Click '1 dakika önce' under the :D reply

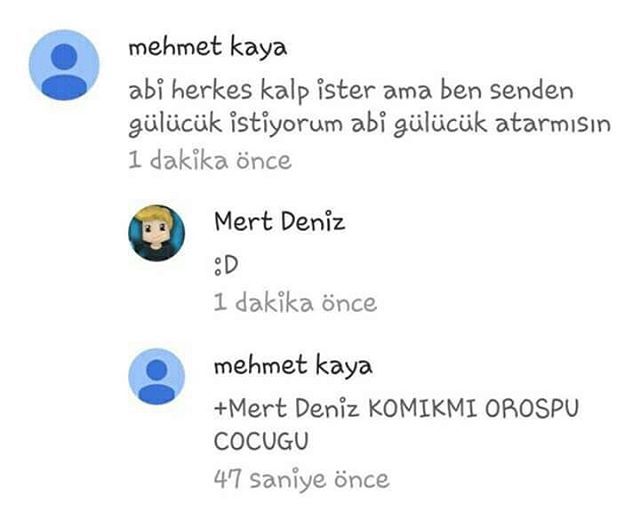click(x=296, y=303)
